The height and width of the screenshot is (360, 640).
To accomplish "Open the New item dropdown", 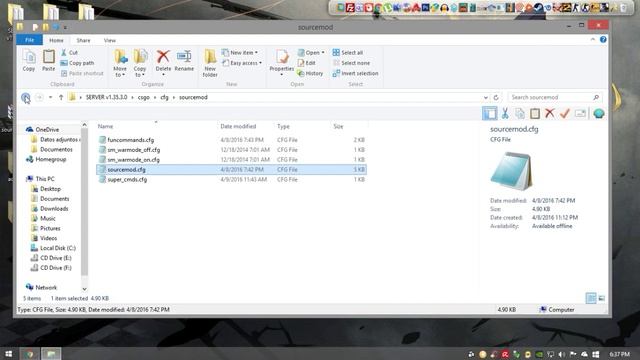I will pyautogui.click(x=240, y=53).
